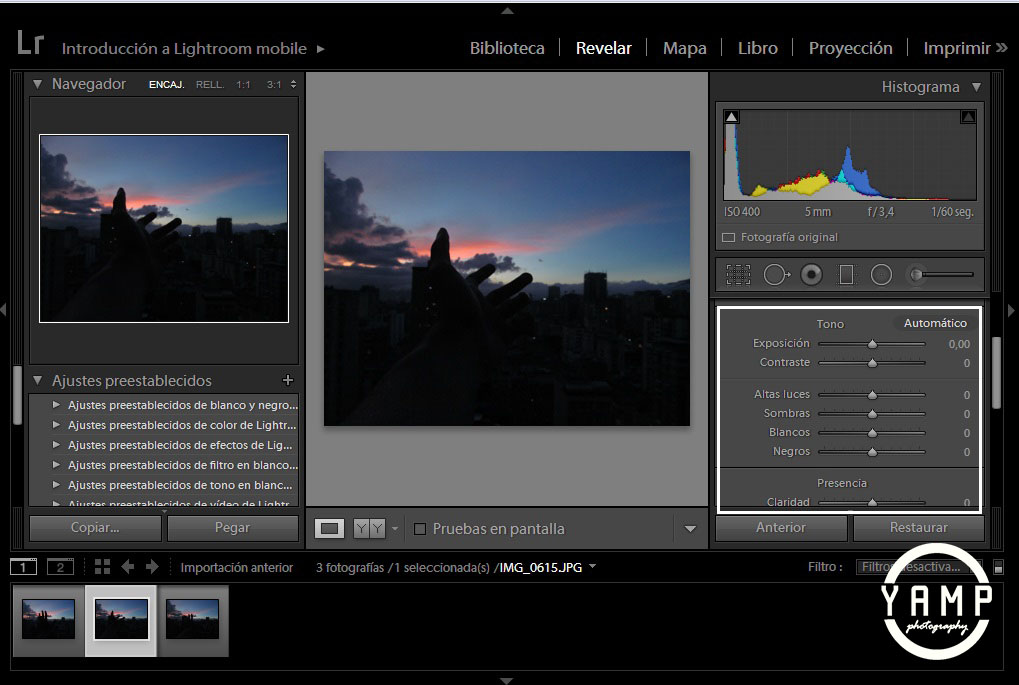Open grid view from filmstrip icon

102,567
